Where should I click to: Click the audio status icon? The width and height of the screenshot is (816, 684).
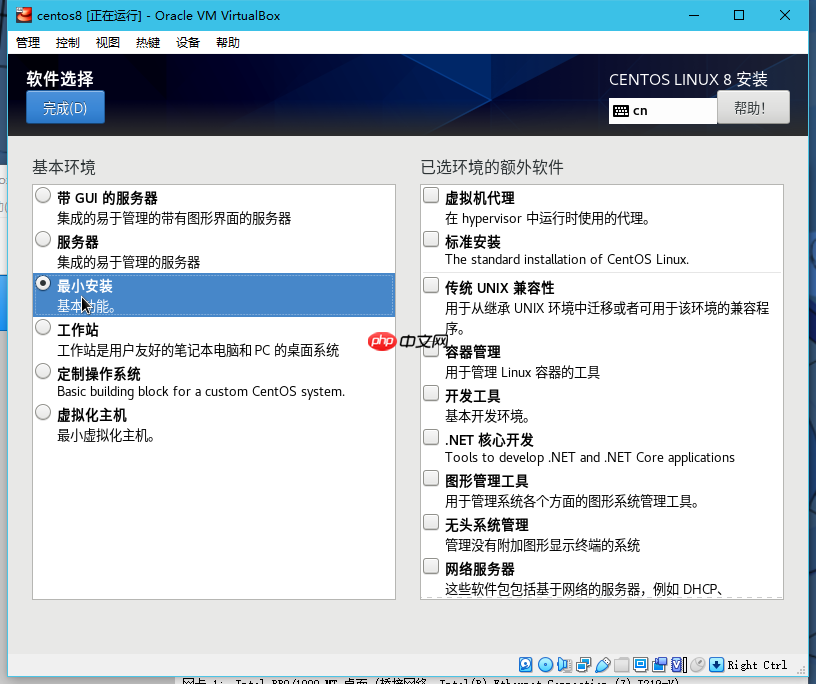point(564,663)
